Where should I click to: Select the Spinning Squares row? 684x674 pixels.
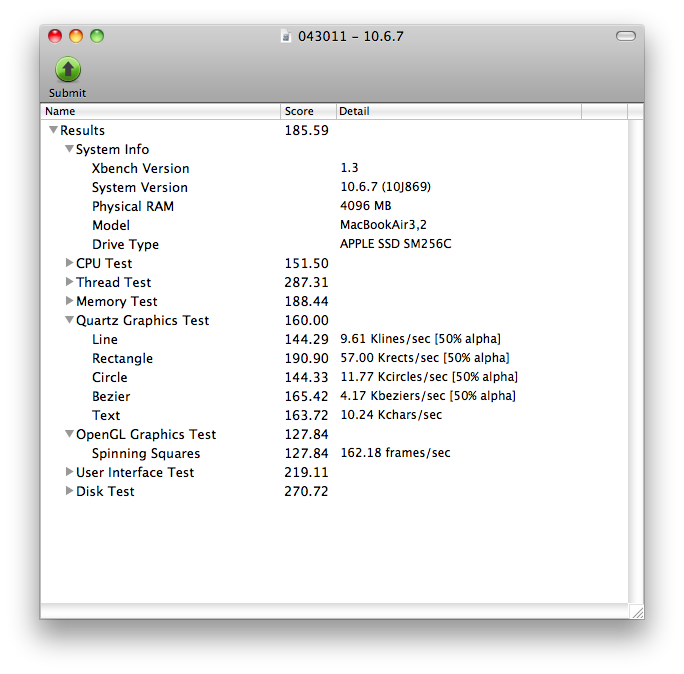(334, 453)
